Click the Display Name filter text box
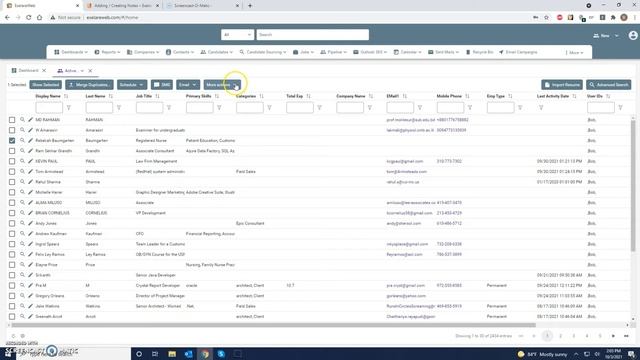This screenshot has height=360, width=640. pyautogui.click(x=49, y=108)
